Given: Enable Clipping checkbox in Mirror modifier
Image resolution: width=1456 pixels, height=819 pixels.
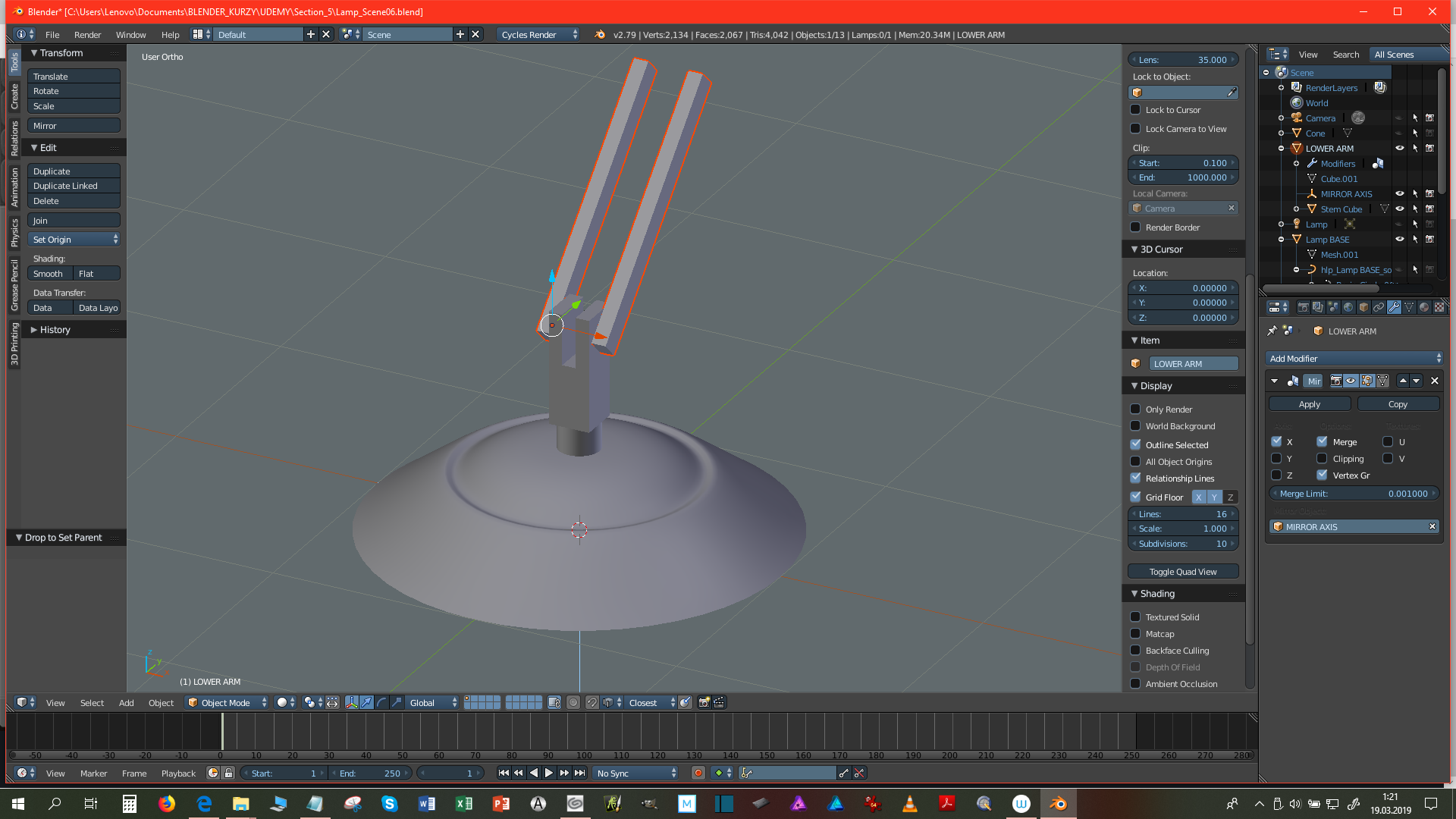Looking at the screenshot, I should click(x=1322, y=459).
